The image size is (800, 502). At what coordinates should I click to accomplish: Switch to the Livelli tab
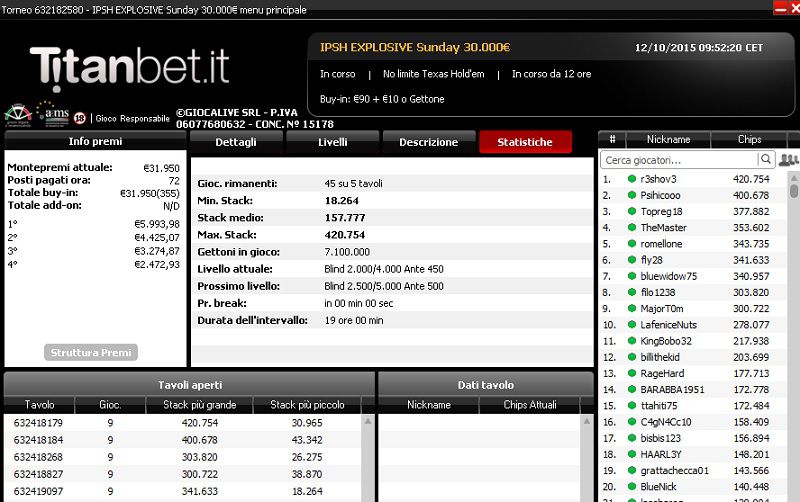point(333,142)
